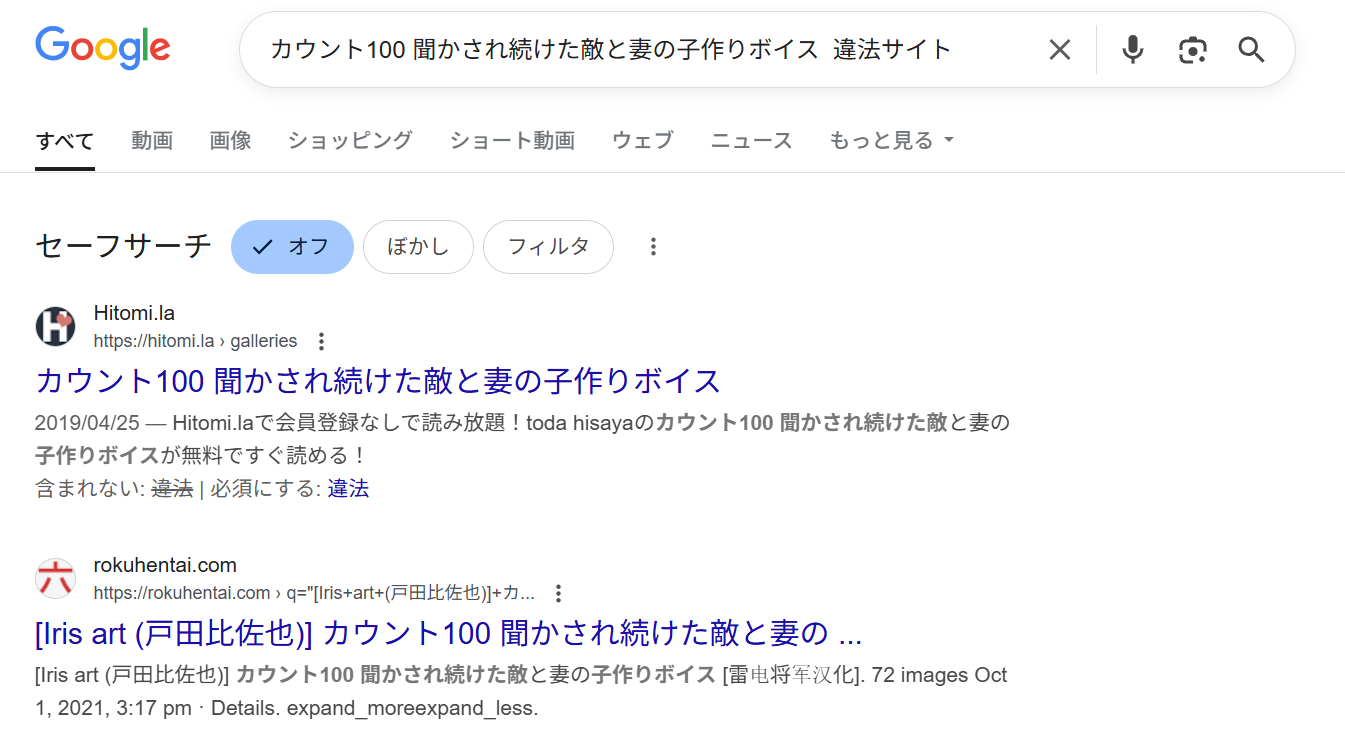Open the three-dot menu on the rokuhentai result
This screenshot has width=1345, height=745.
point(557,592)
